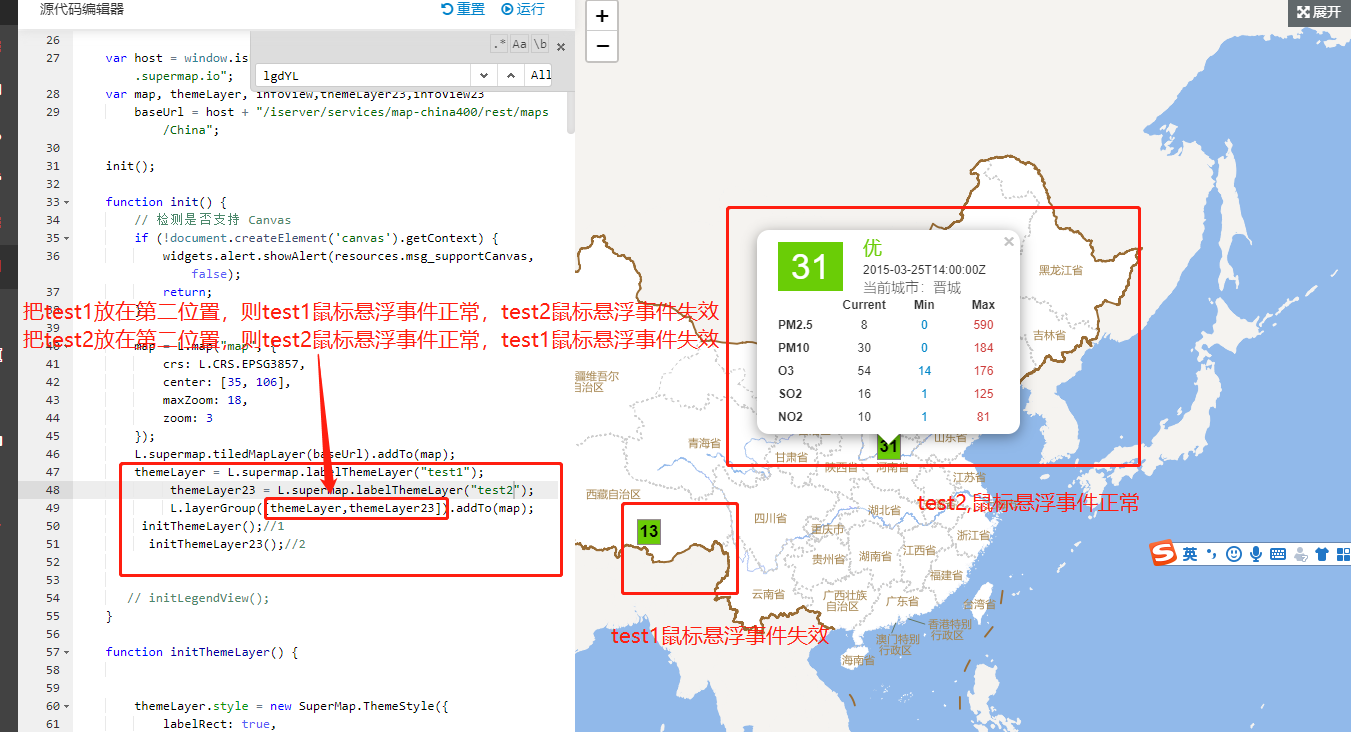
Task: Click line number 48 in gutter
Action: tap(52, 490)
